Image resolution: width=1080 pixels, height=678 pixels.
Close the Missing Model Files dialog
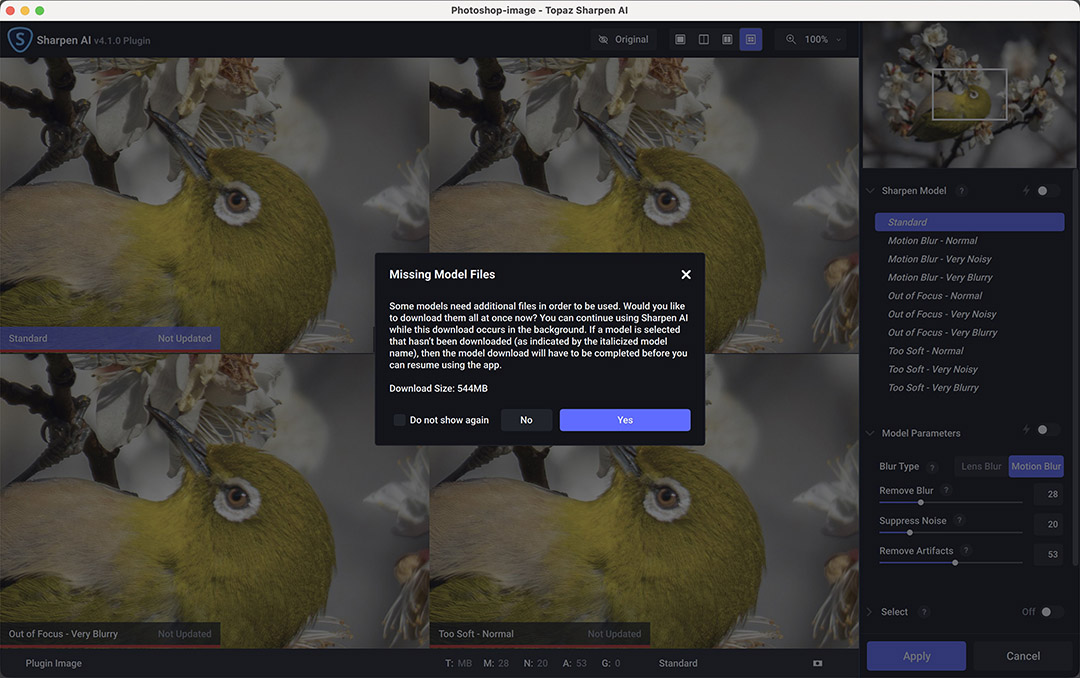tap(686, 274)
